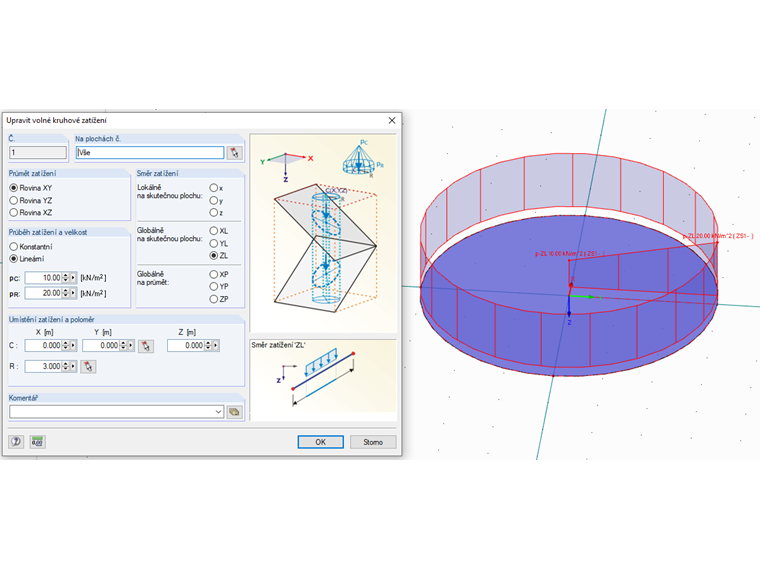Click the C Y coordinate field
The image size is (760, 570).
tap(101, 346)
